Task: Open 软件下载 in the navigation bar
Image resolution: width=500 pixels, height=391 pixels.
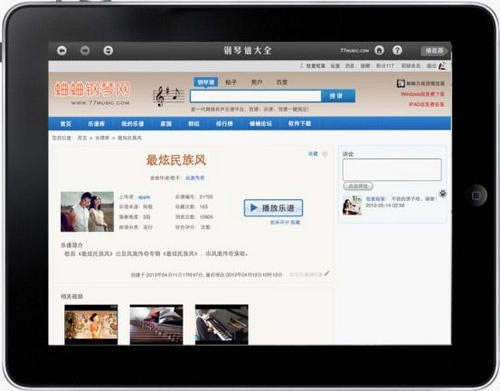Action: pos(300,124)
